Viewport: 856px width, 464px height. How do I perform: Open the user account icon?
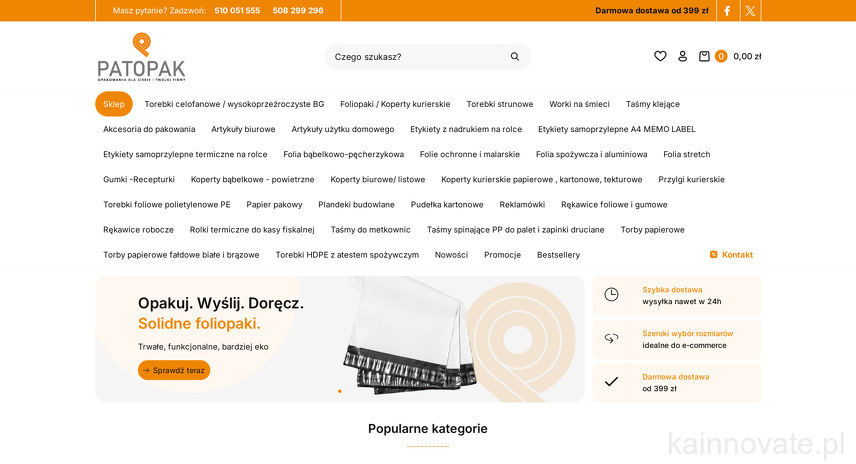pos(683,56)
